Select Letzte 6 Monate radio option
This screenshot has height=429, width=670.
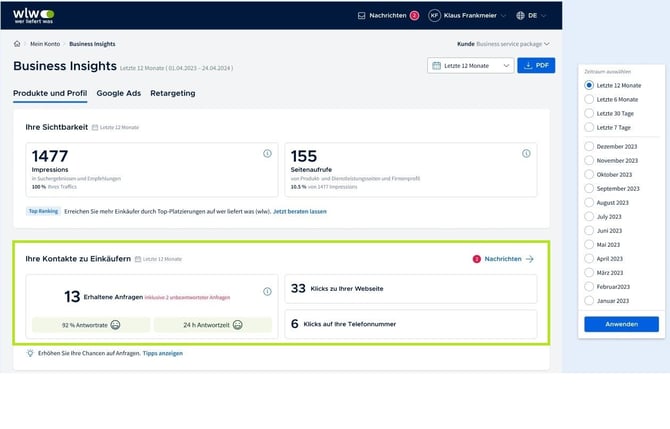(x=589, y=100)
